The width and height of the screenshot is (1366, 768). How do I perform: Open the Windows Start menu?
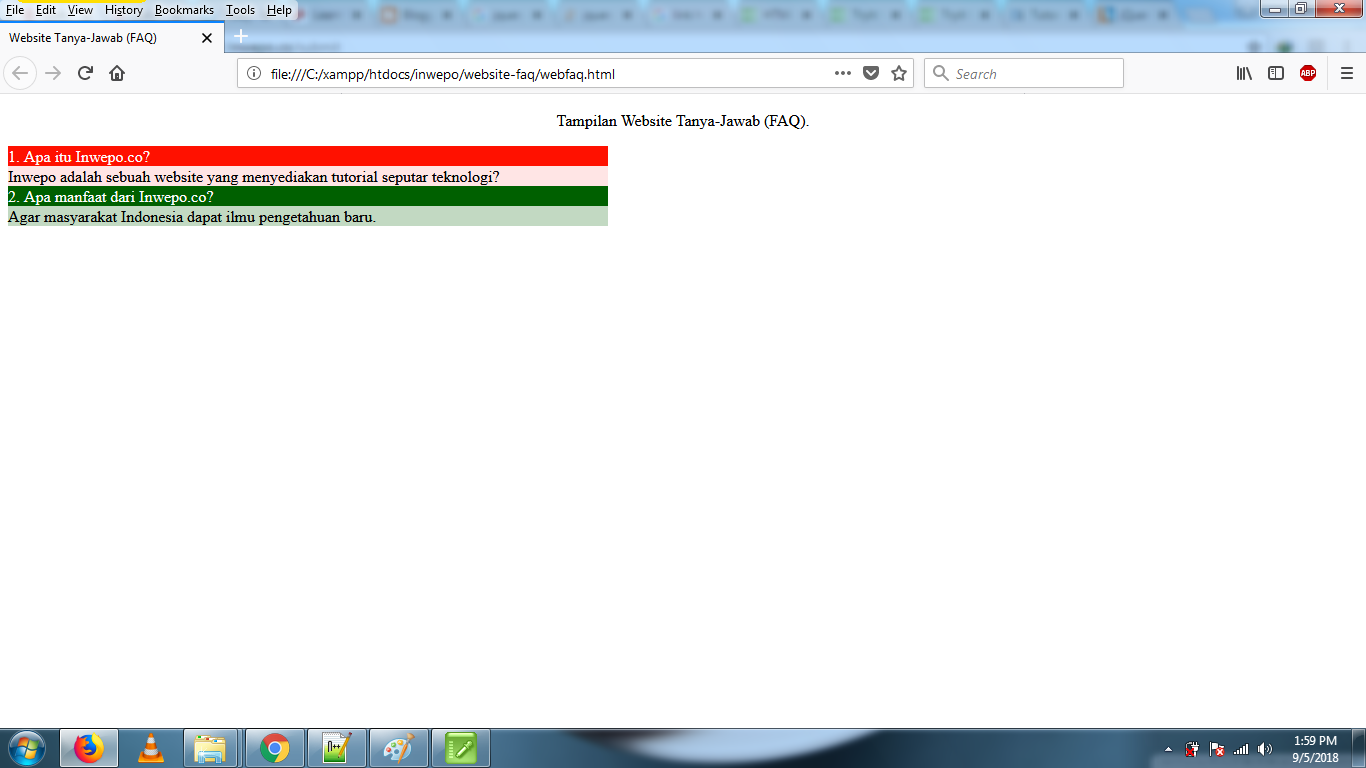point(26,748)
